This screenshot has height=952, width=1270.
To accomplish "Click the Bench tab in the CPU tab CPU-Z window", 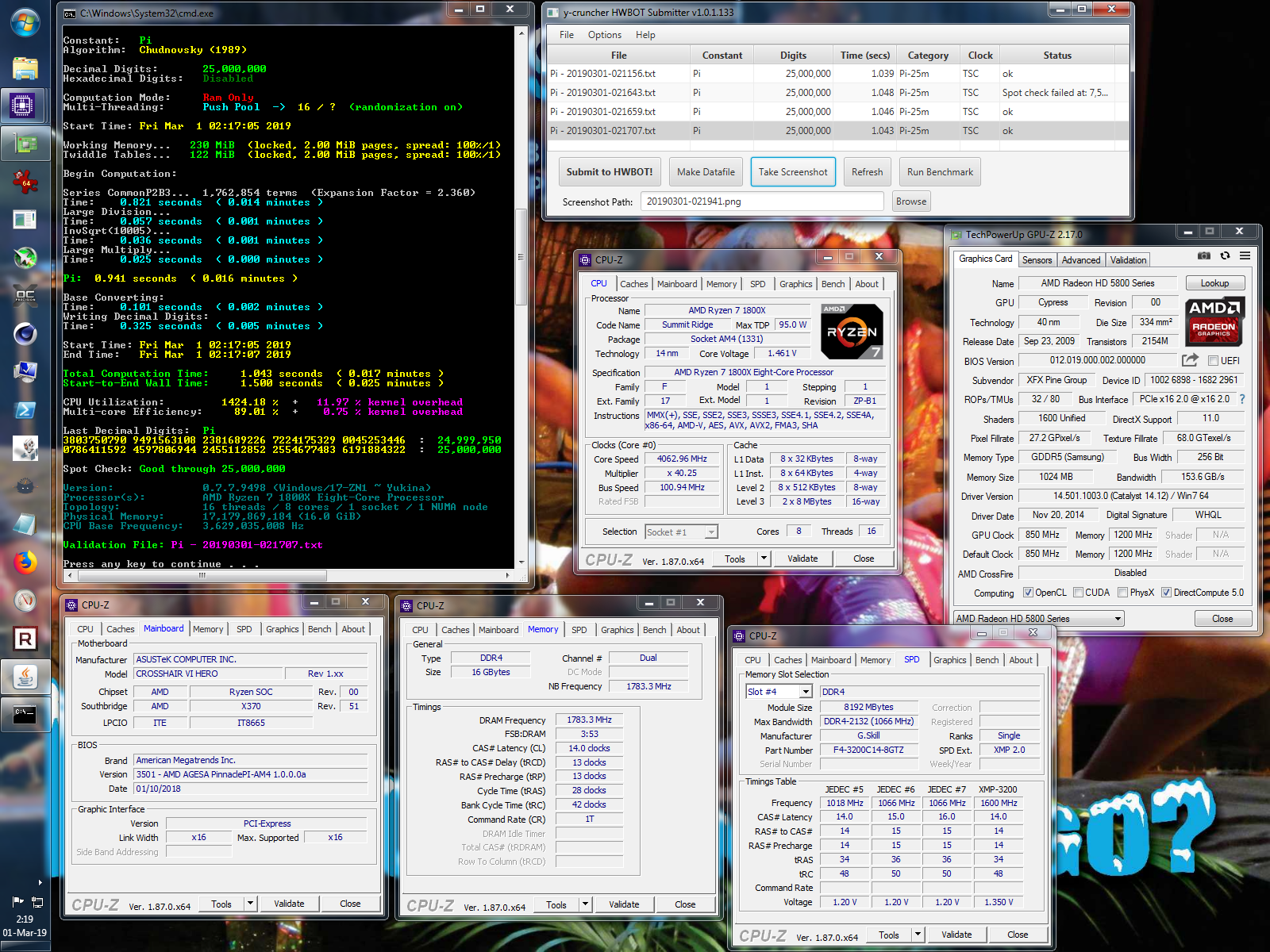I will (x=833, y=284).
